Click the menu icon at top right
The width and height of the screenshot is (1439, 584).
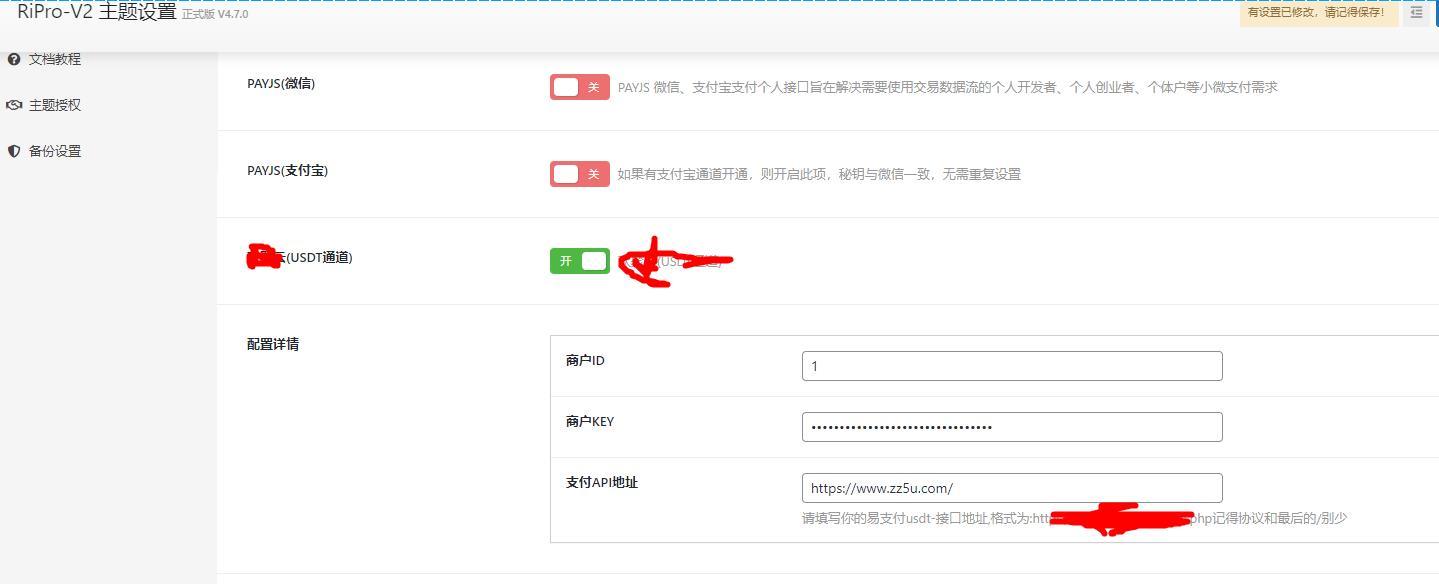coord(1416,13)
